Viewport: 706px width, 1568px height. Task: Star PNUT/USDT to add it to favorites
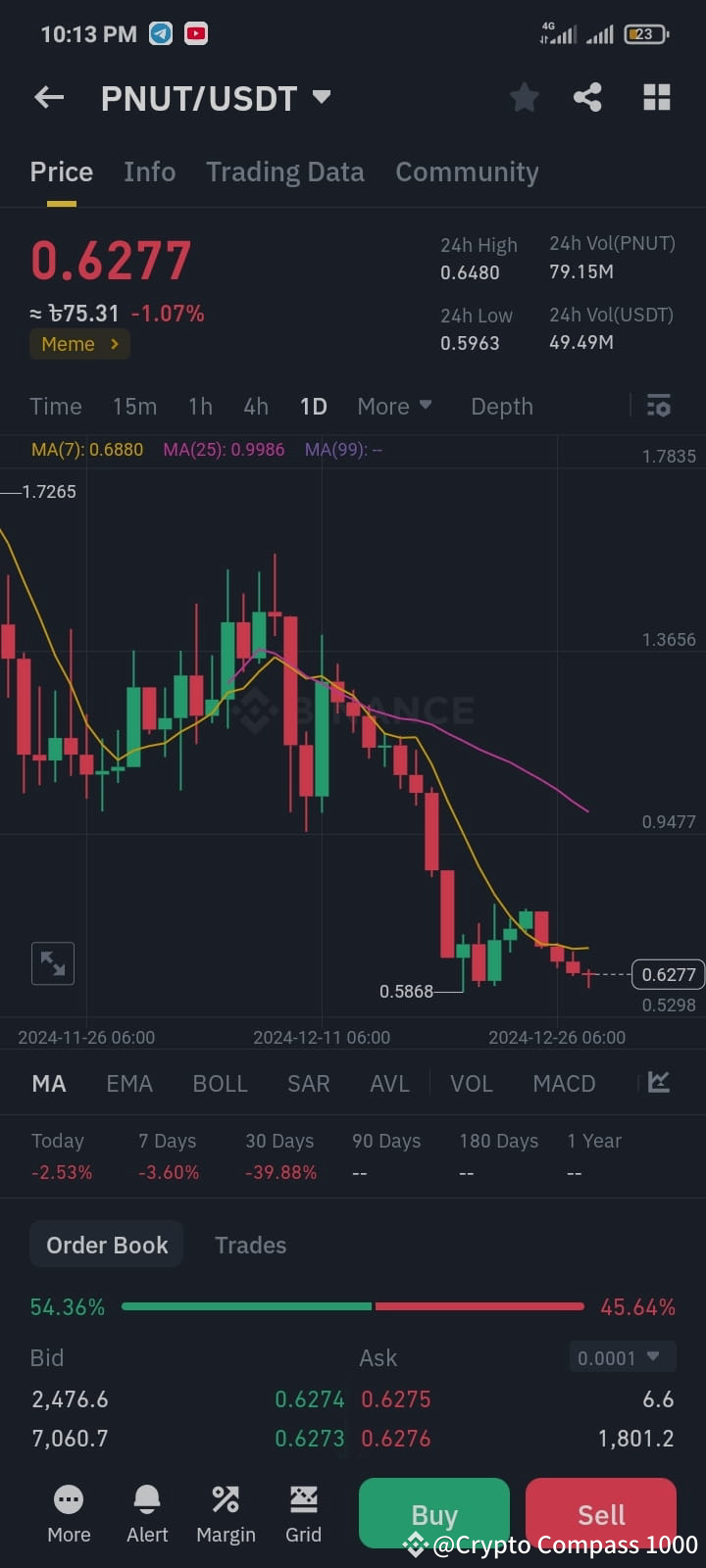pos(524,97)
